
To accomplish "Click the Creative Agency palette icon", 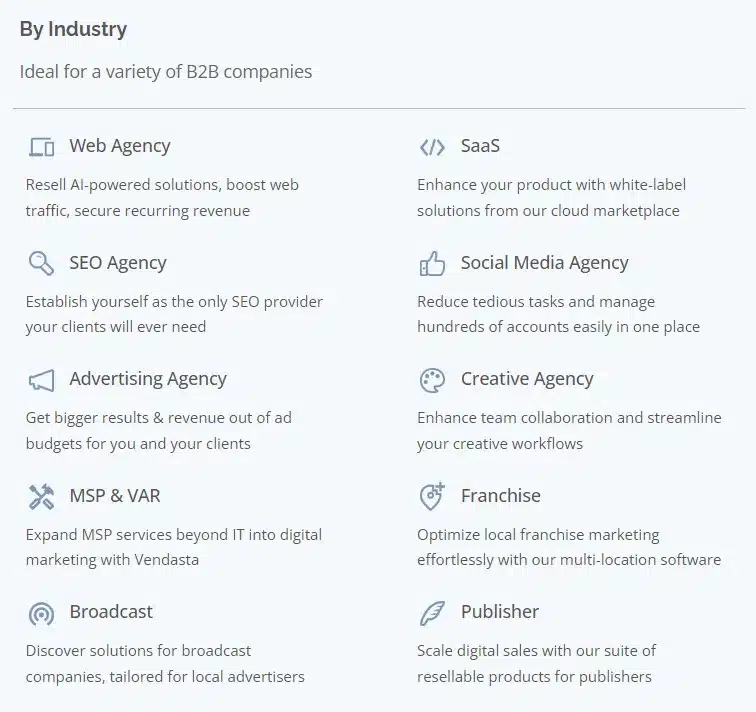I will [432, 380].
